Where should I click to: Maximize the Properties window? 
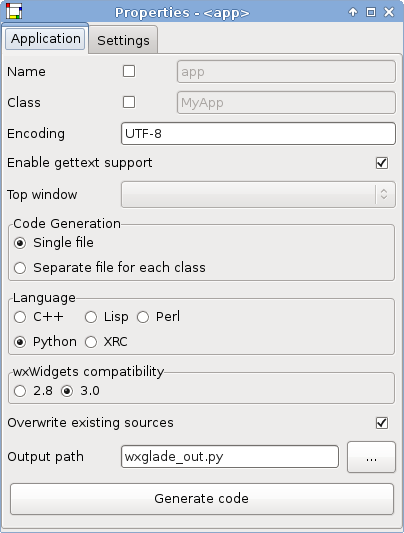point(371,12)
